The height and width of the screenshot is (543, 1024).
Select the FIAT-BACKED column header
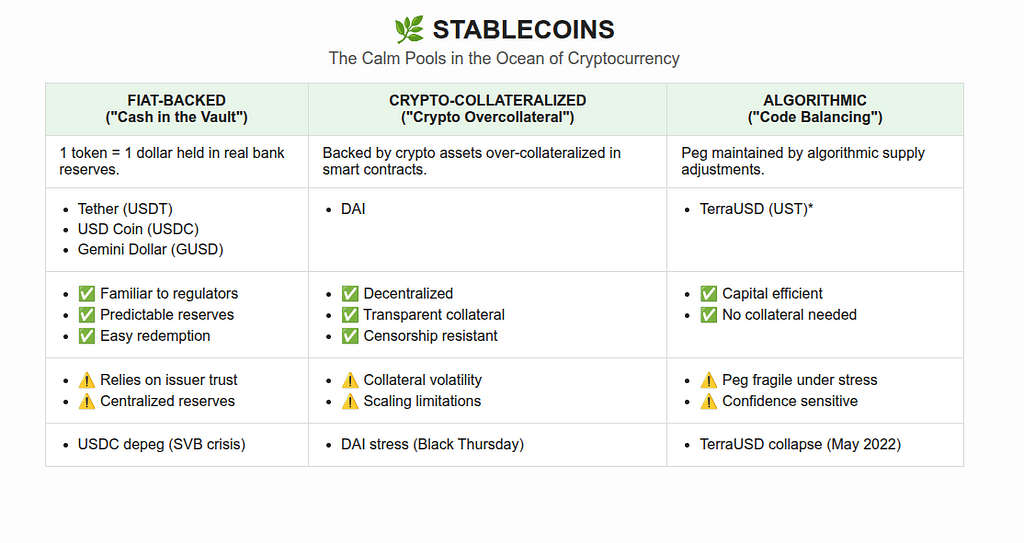pyautogui.click(x=176, y=109)
